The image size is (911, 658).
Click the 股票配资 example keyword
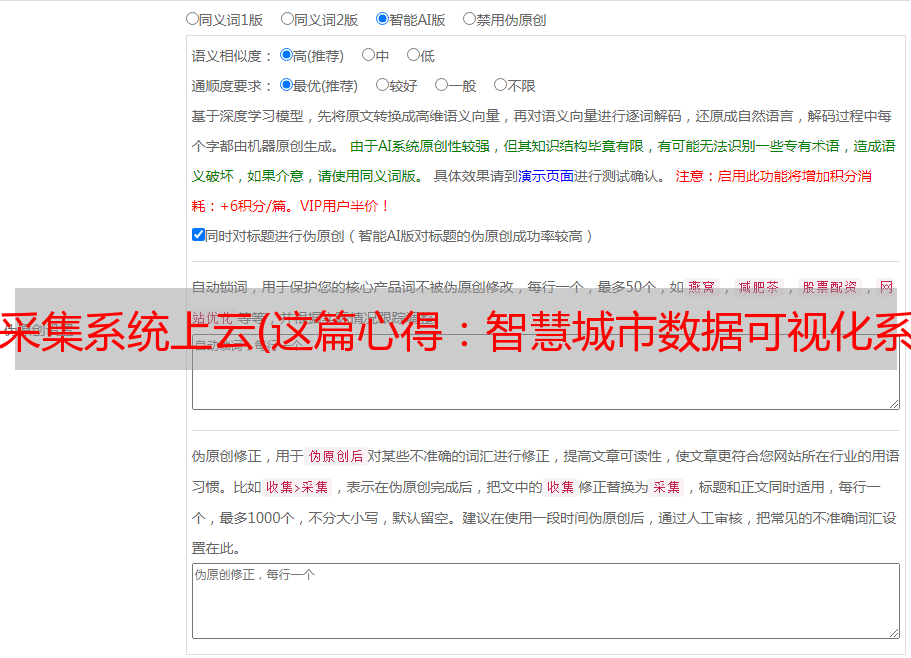click(830, 287)
